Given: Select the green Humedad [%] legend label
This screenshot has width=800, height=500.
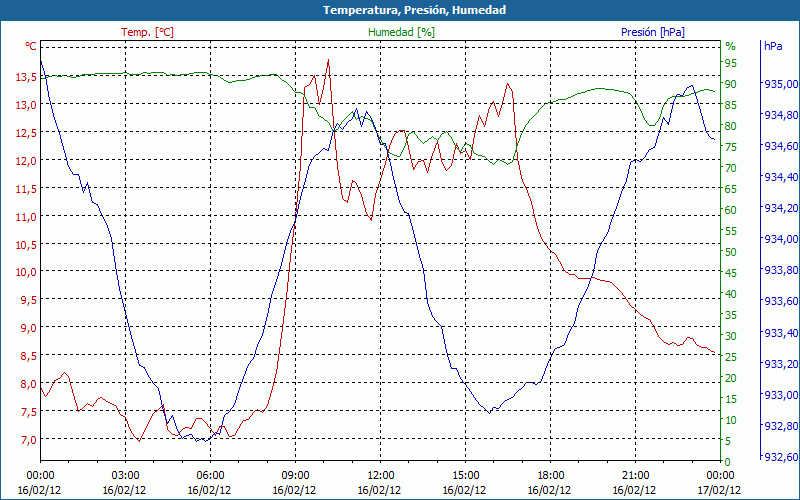Looking at the screenshot, I should click(x=401, y=32).
